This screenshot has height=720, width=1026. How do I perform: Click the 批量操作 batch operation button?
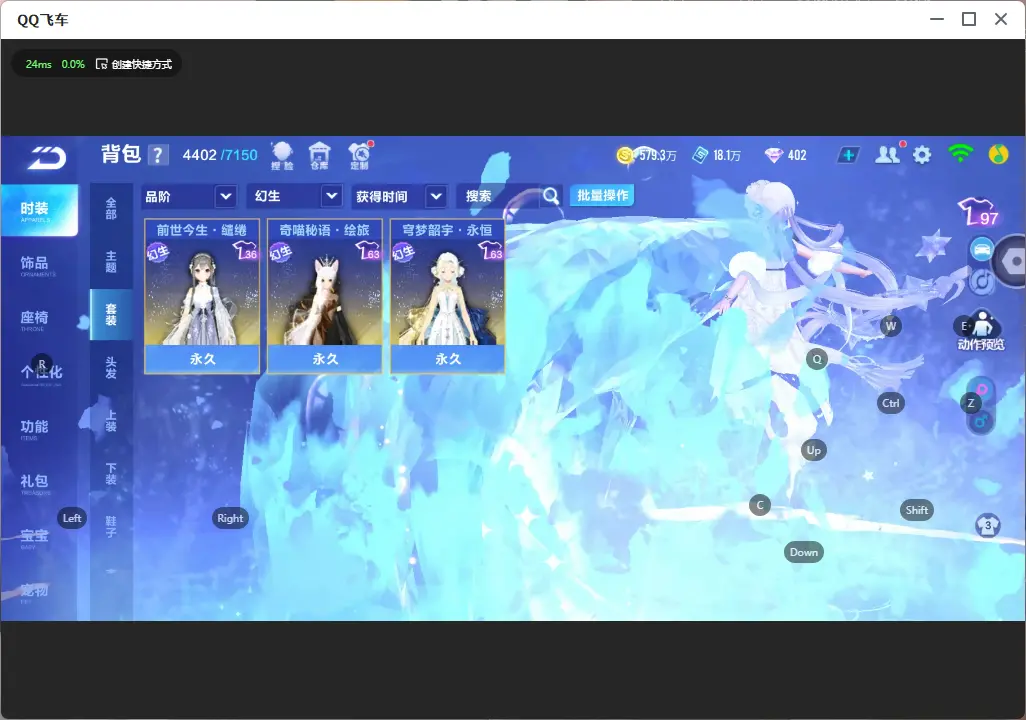(602, 196)
